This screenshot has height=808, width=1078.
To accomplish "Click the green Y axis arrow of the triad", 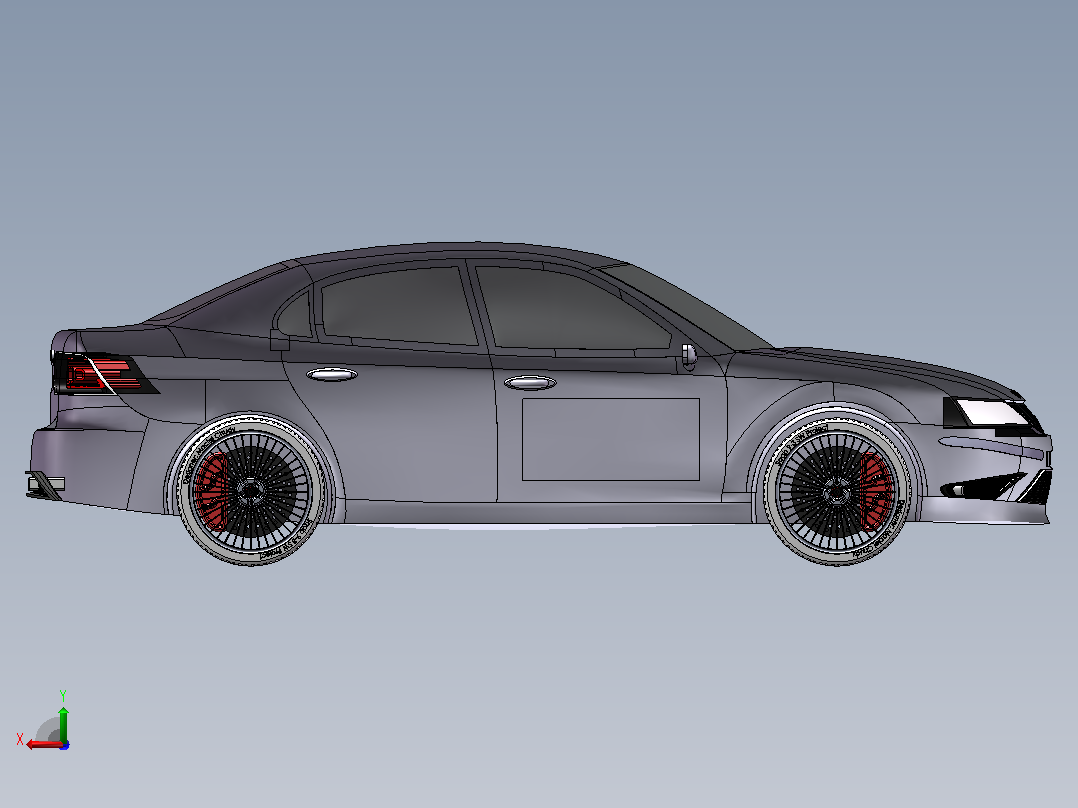I will click(63, 723).
